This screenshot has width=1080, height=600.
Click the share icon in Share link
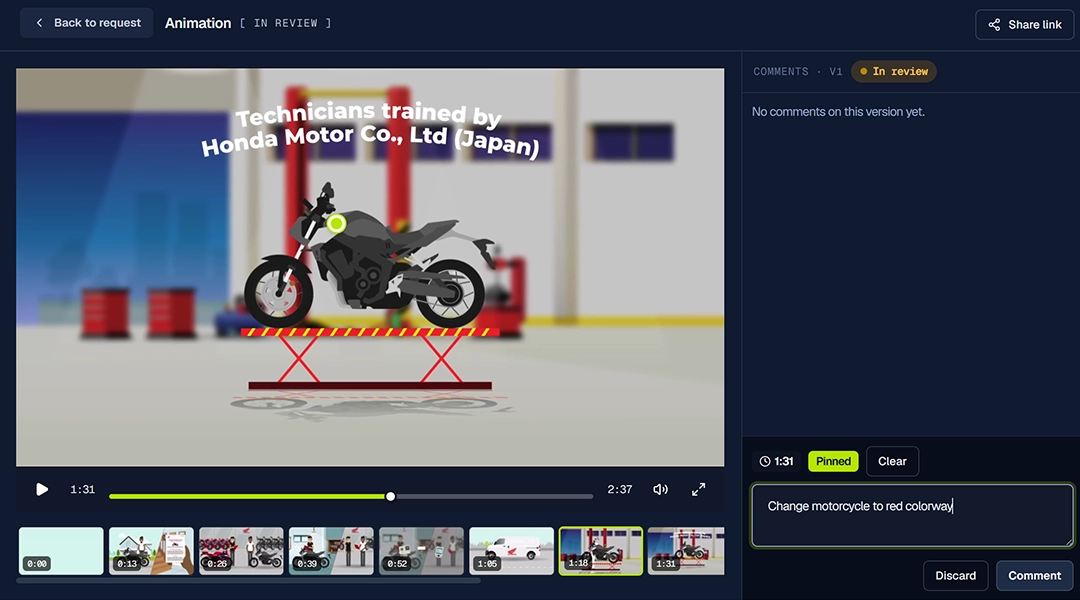coord(994,25)
